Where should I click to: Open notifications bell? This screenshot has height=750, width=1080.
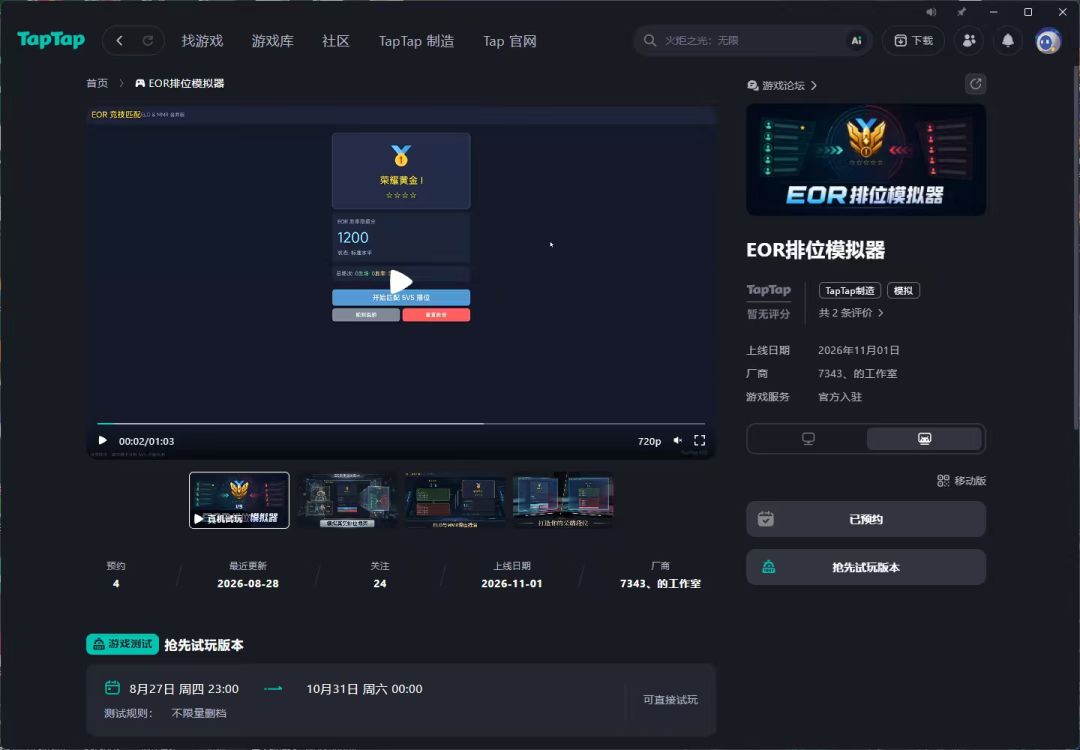pyautogui.click(x=1008, y=41)
